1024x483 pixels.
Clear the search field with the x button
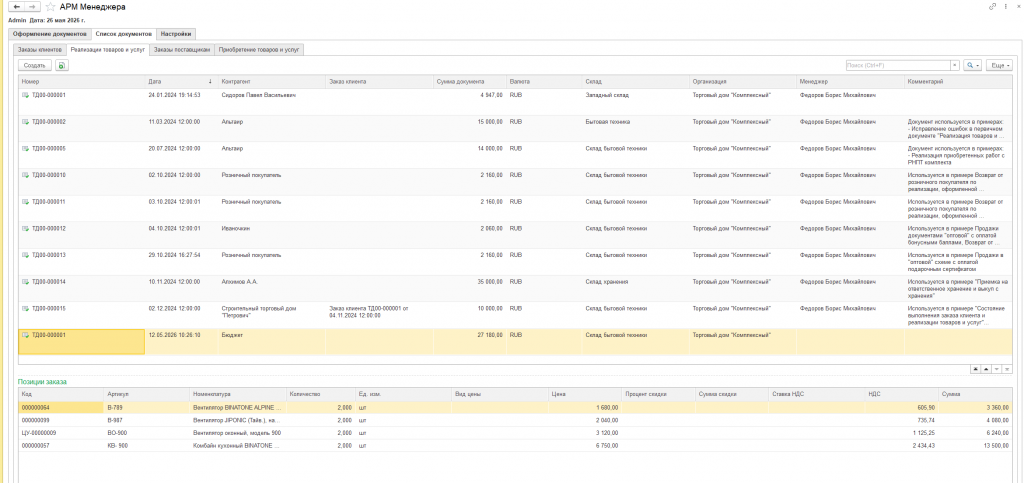(955, 65)
